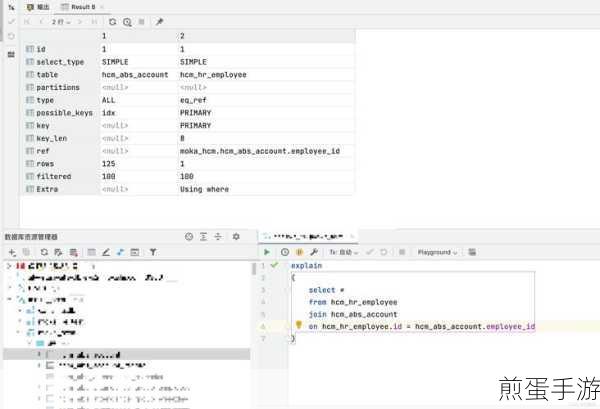Select the highlighted table row in explorer tree
Screen dimensions: 600x409
click(127, 355)
